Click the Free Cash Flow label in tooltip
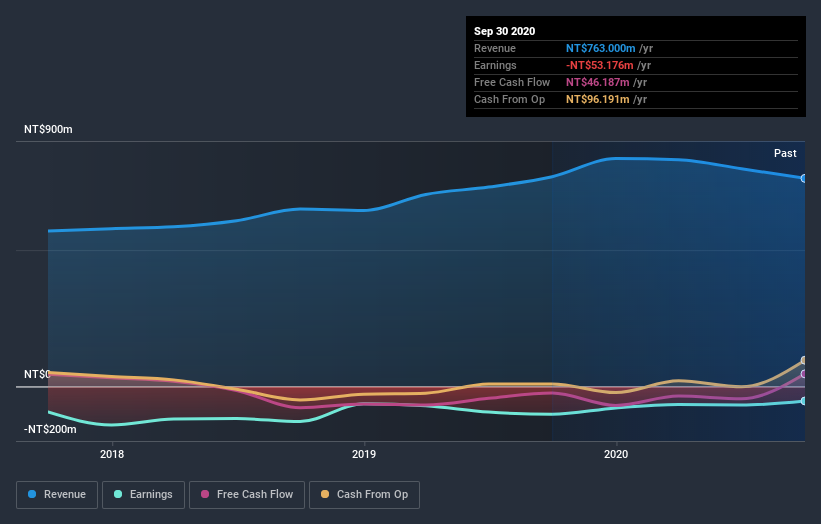This screenshot has height=524, width=821. click(512, 82)
